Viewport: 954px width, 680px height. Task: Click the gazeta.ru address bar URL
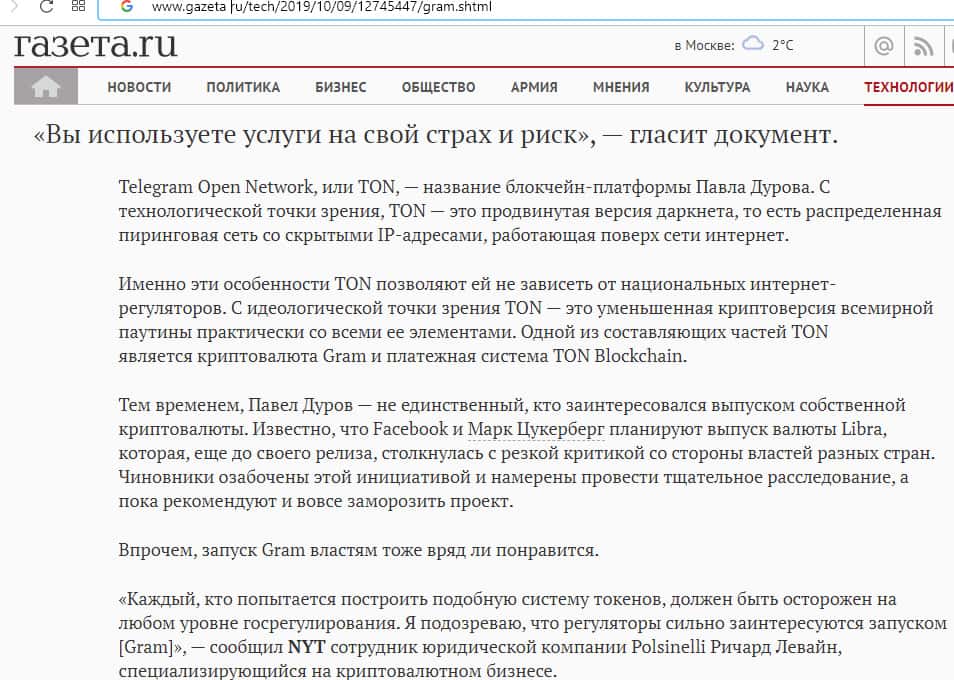point(322,7)
